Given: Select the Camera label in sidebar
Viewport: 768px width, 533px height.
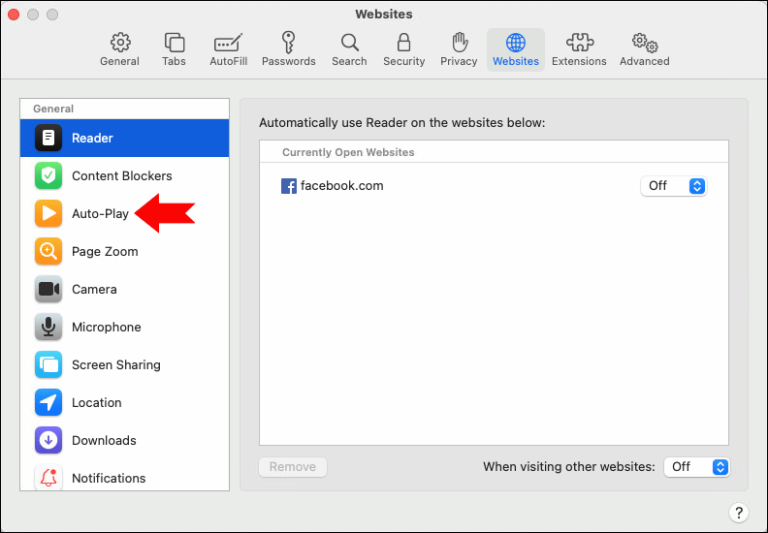Looking at the screenshot, I should coord(94,289).
